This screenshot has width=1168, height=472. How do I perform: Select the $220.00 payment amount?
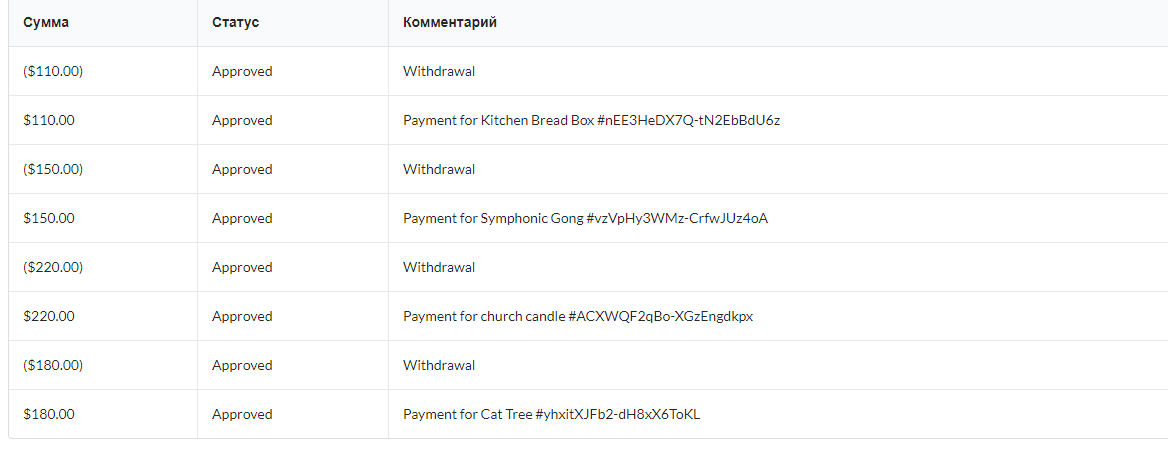49,316
